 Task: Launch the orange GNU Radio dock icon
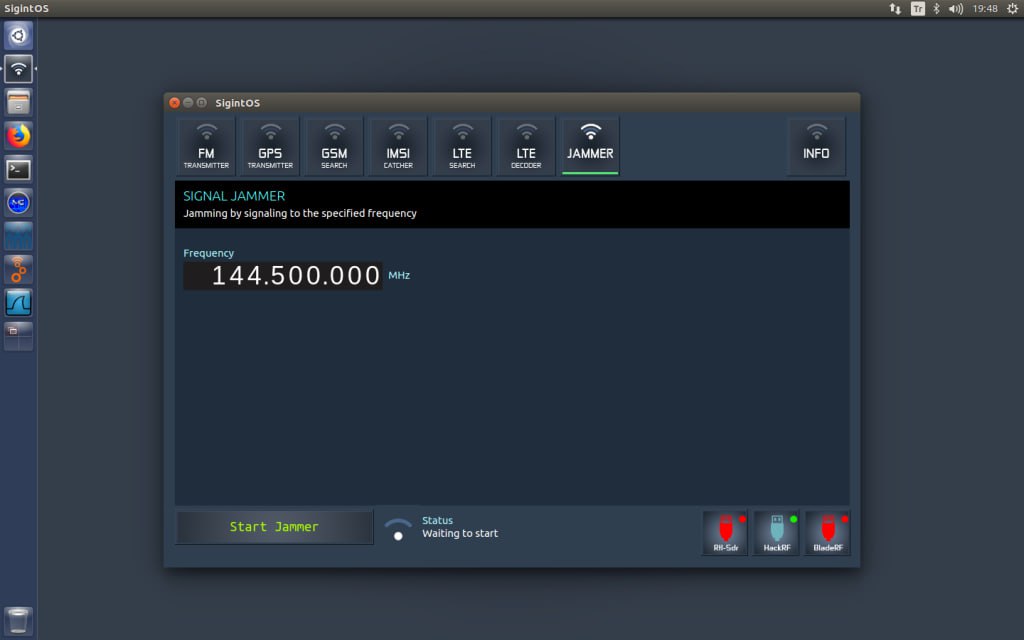pos(18,270)
